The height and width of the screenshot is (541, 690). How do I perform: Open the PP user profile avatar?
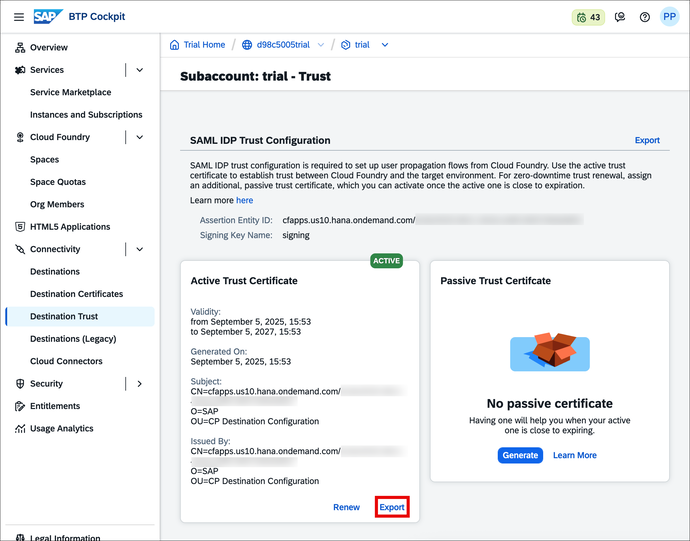(x=669, y=17)
